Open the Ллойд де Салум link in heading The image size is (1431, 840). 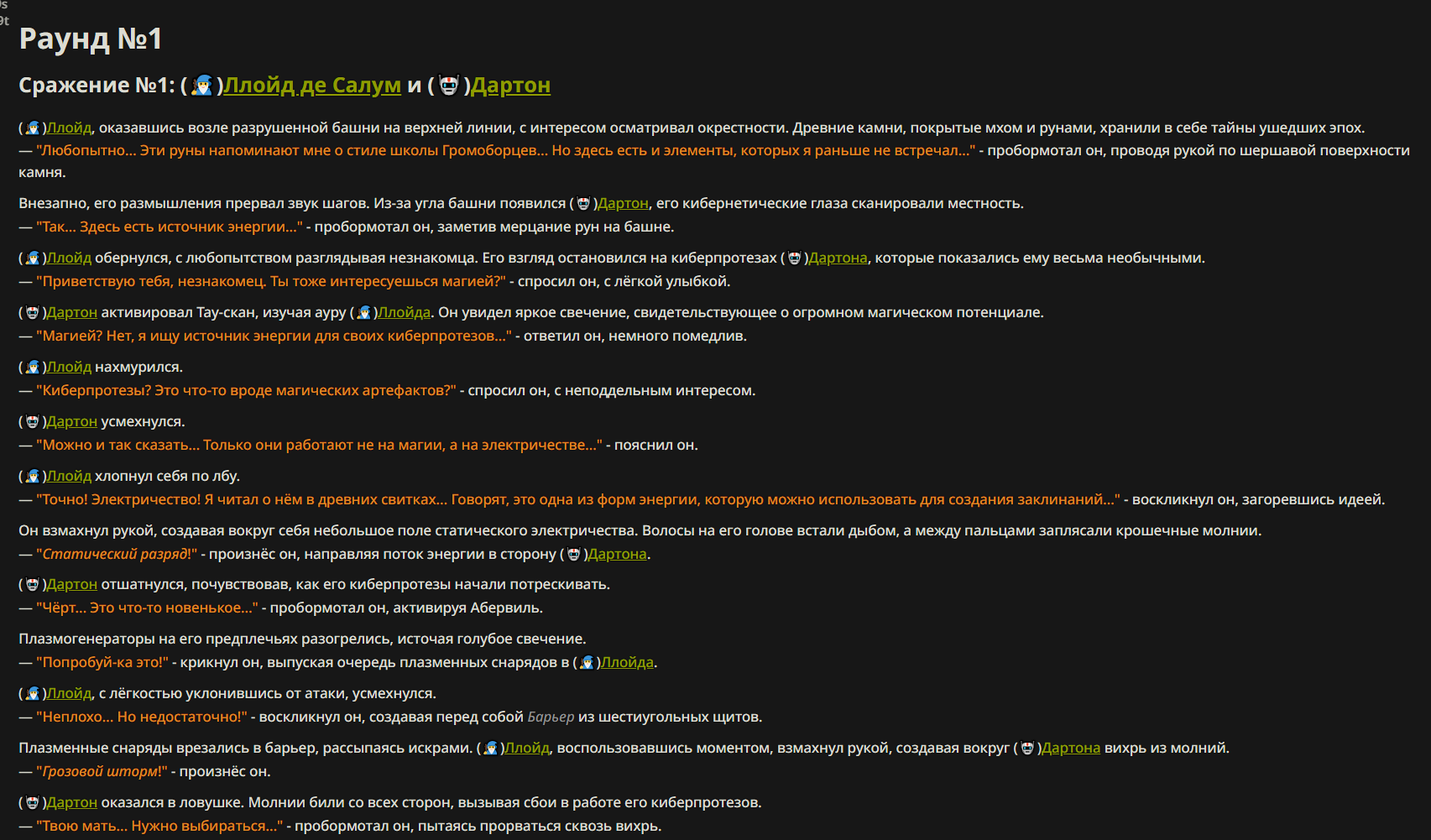pyautogui.click(x=312, y=86)
